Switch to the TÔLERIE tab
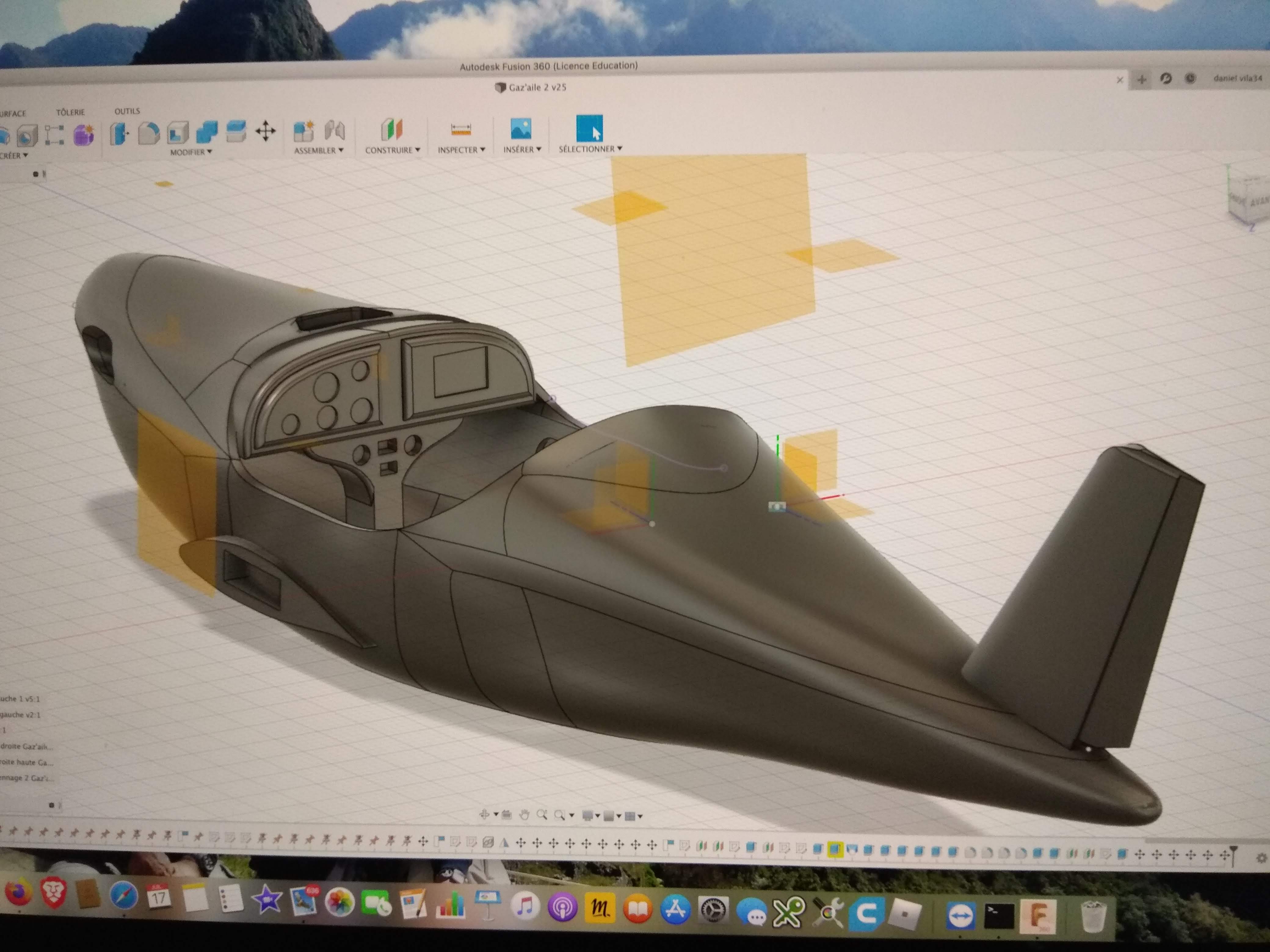The image size is (1270, 952). (70, 113)
